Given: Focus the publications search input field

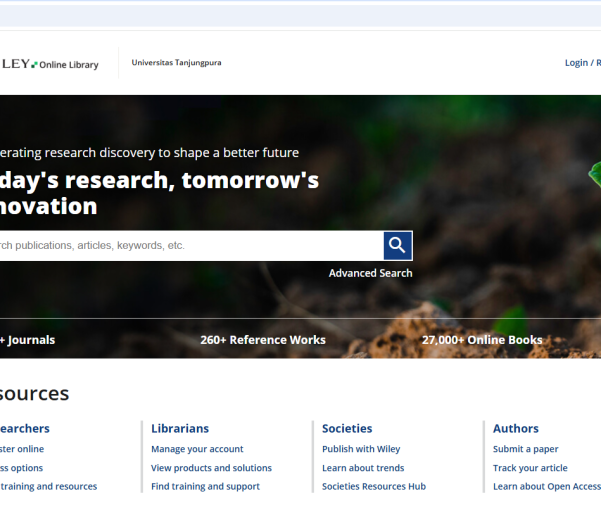Looking at the screenshot, I should tap(190, 245).
